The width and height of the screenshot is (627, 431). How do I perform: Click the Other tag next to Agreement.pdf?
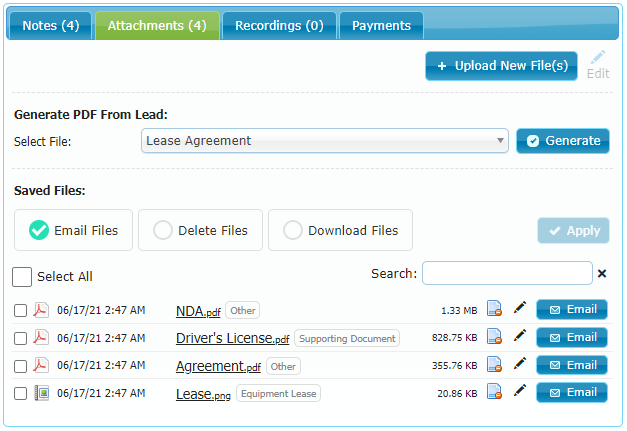point(283,366)
